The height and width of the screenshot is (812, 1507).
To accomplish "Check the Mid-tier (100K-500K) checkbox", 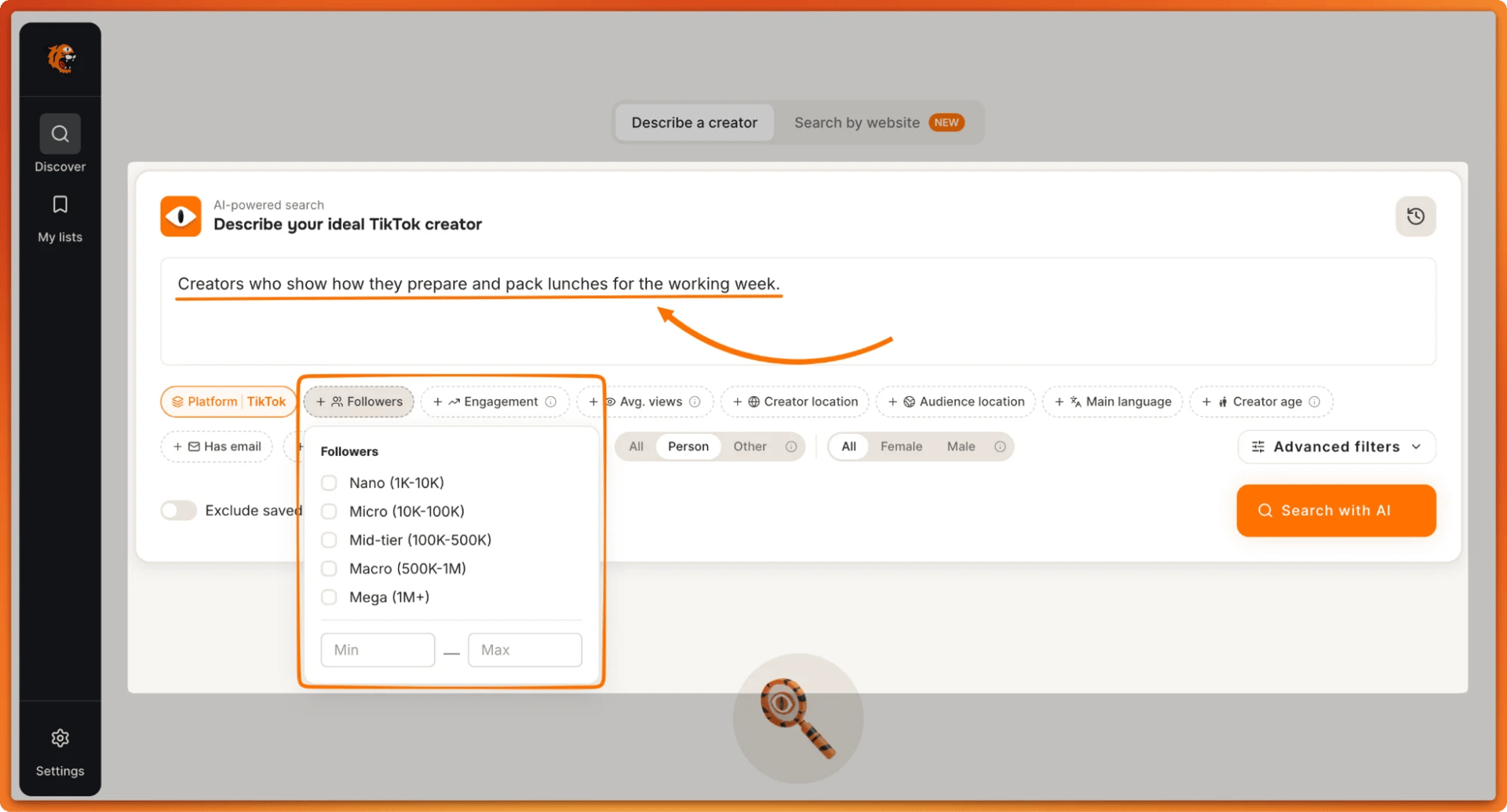I will (329, 540).
